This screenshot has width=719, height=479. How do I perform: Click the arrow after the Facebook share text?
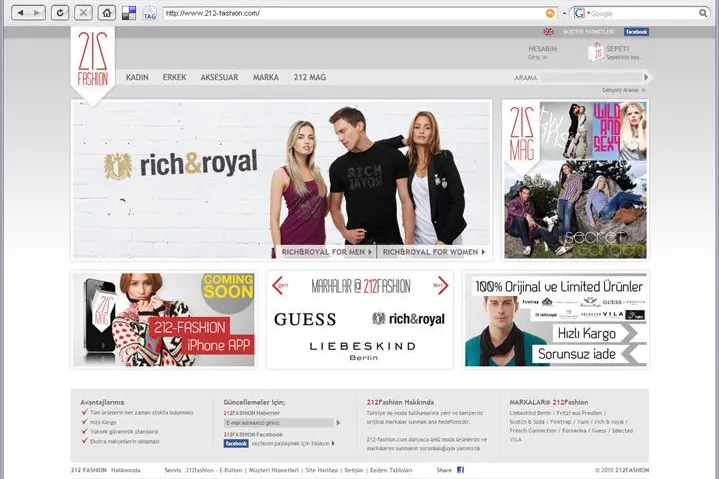[333, 443]
